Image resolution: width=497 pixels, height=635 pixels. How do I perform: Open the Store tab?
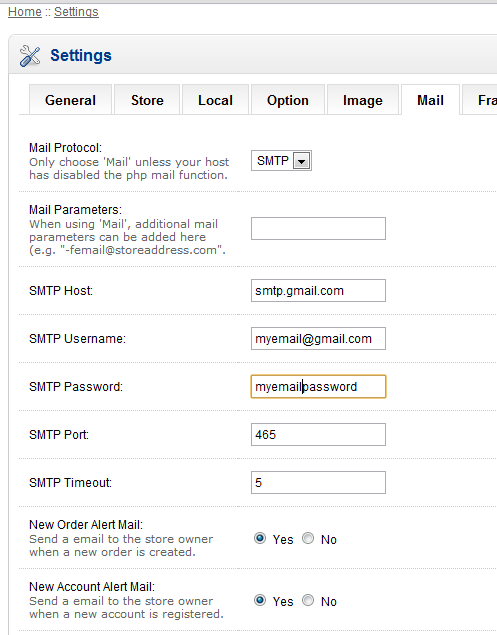tap(147, 100)
